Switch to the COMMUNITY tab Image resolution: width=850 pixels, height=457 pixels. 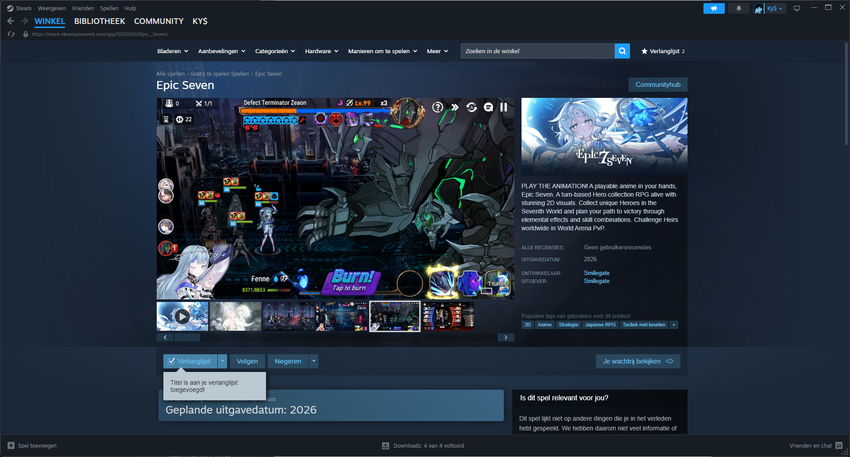click(x=159, y=21)
